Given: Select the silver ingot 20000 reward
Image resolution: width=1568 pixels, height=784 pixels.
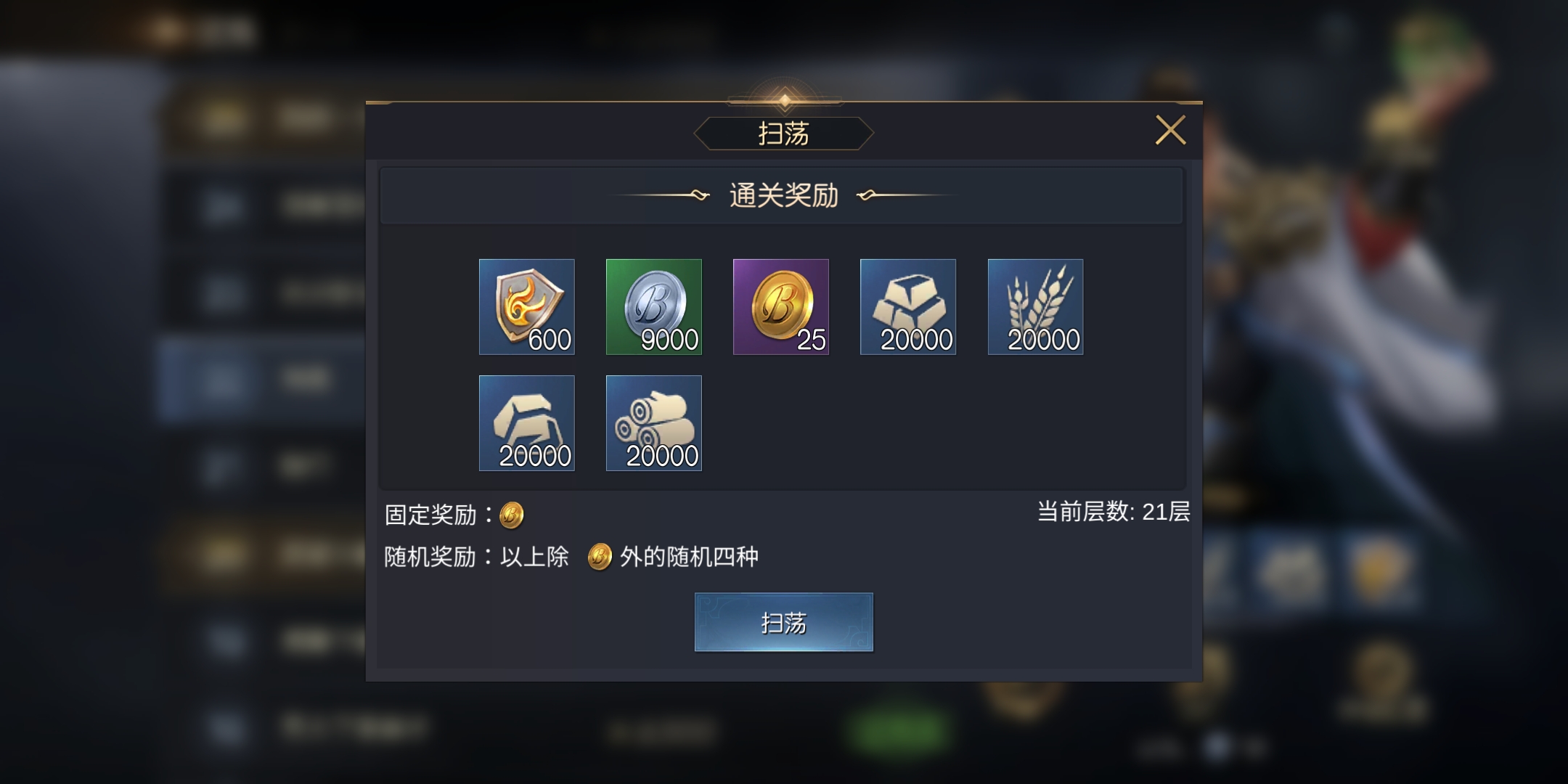Looking at the screenshot, I should coord(907,306).
